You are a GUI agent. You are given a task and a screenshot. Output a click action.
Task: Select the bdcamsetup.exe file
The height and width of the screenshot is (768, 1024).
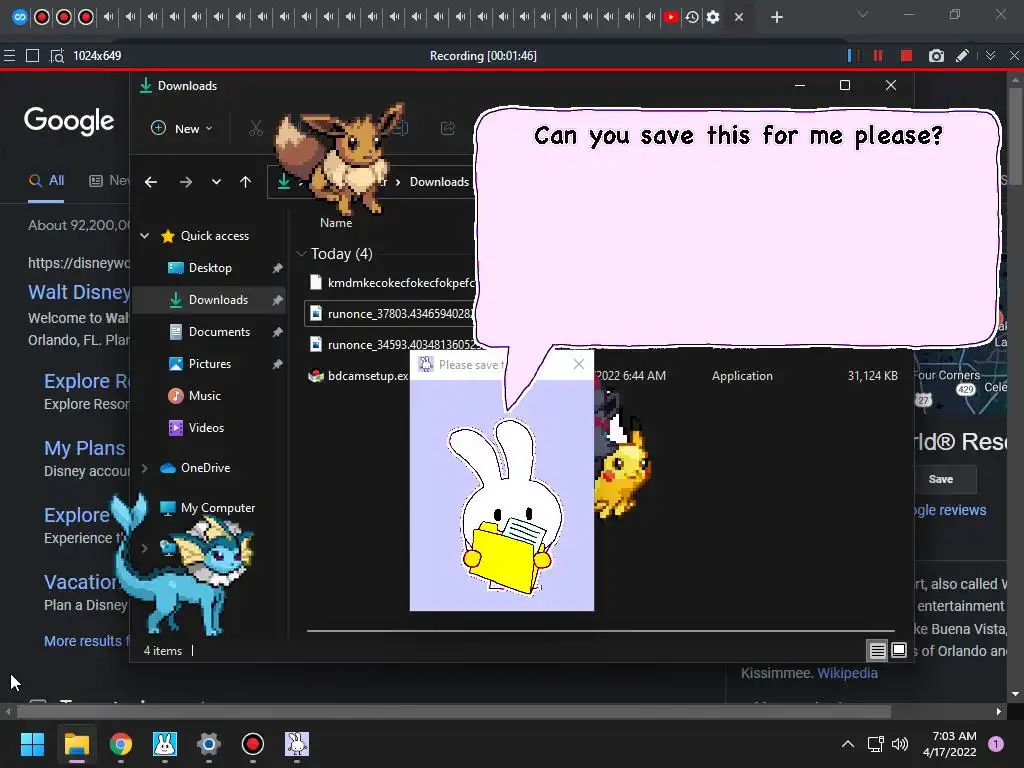(359, 376)
